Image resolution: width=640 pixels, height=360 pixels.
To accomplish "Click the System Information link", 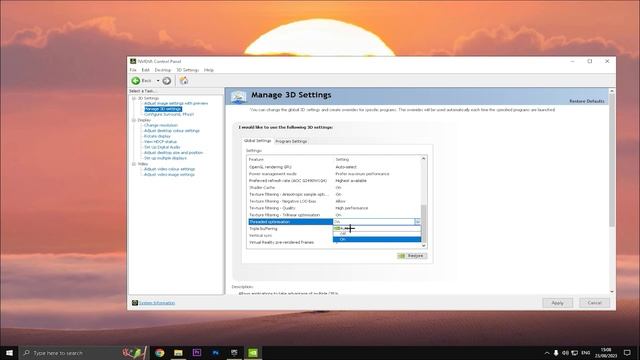I will tap(157, 303).
